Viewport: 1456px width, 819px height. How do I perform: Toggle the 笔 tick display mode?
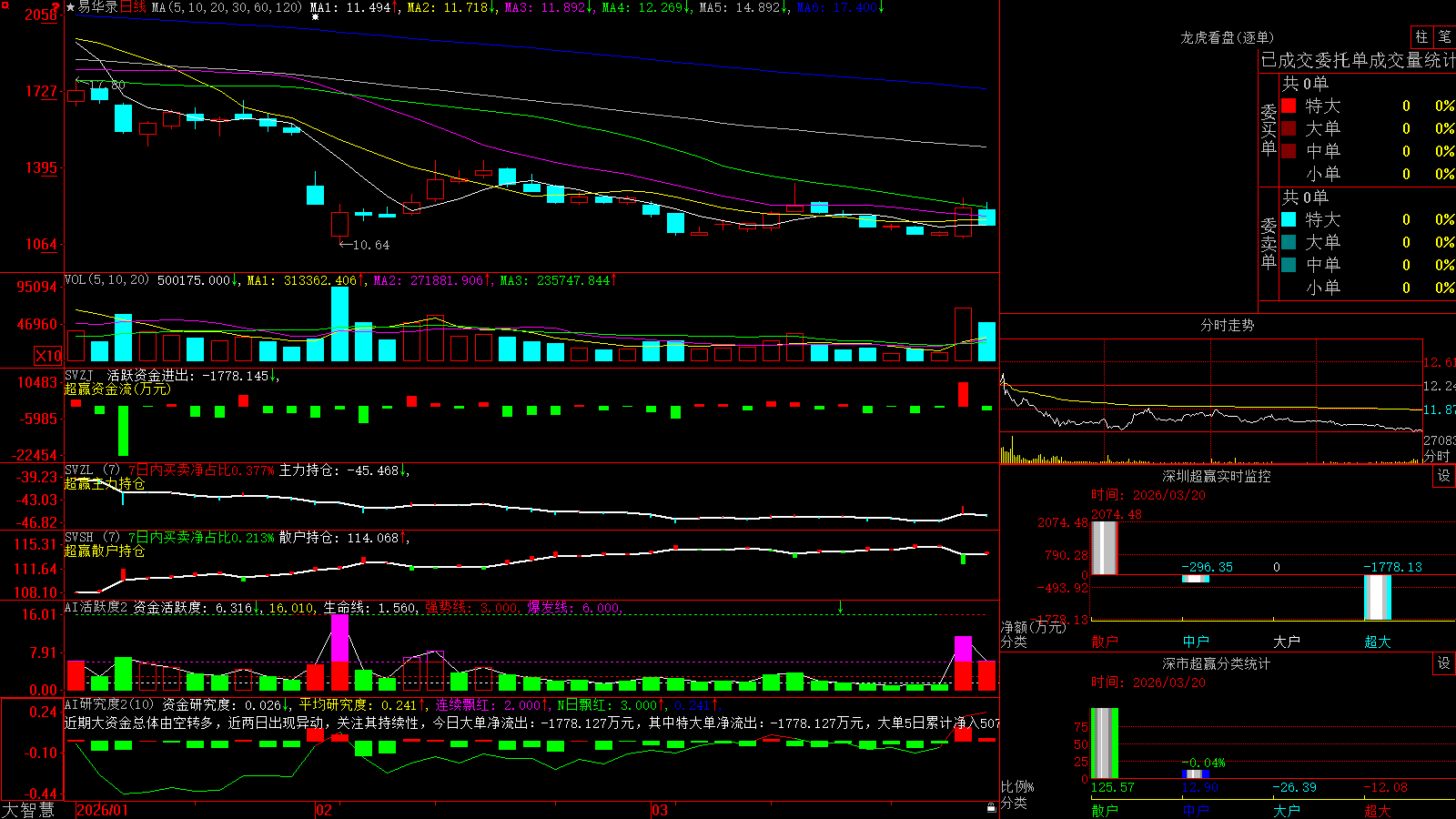[1444, 36]
